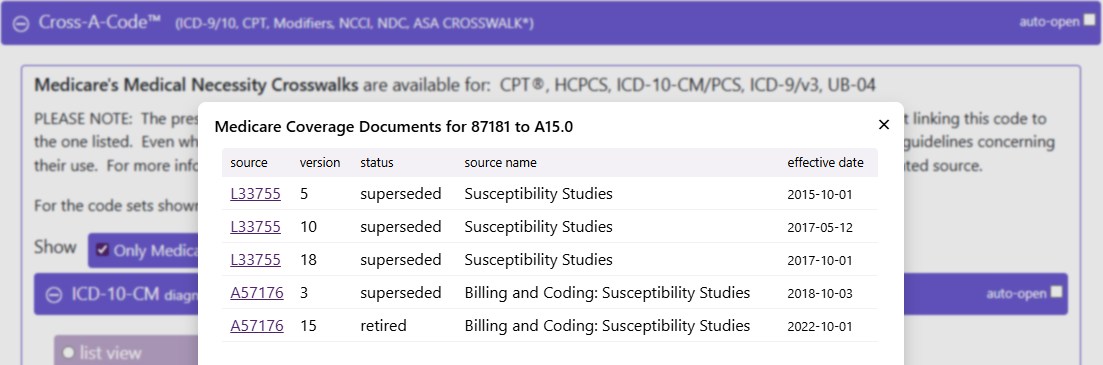This screenshot has height=365, width=1103.
Task: Click the status column header
Action: pyautogui.click(x=377, y=162)
